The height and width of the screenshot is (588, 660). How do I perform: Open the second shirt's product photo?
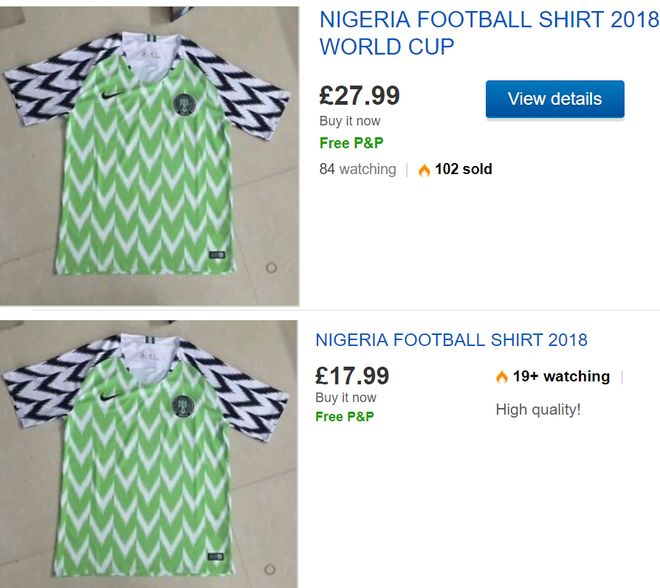point(150,454)
